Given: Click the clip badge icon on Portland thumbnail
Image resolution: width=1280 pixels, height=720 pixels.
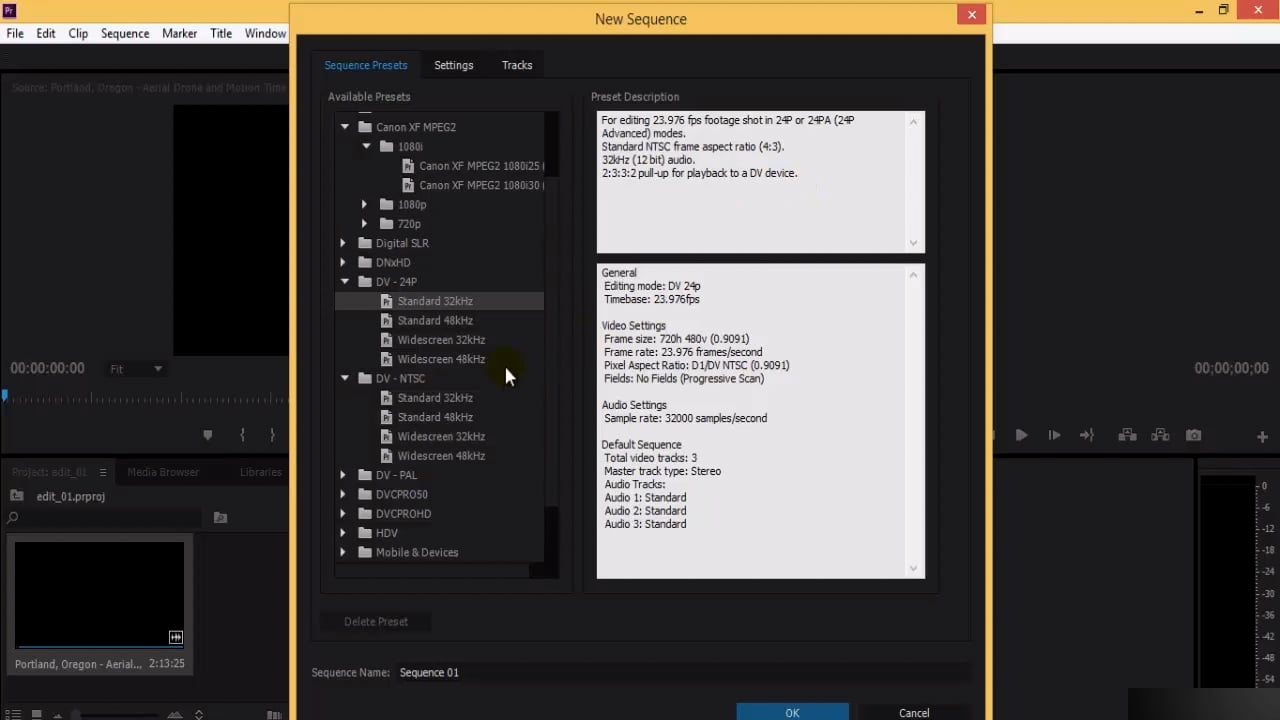Looking at the screenshot, I should coord(176,637).
